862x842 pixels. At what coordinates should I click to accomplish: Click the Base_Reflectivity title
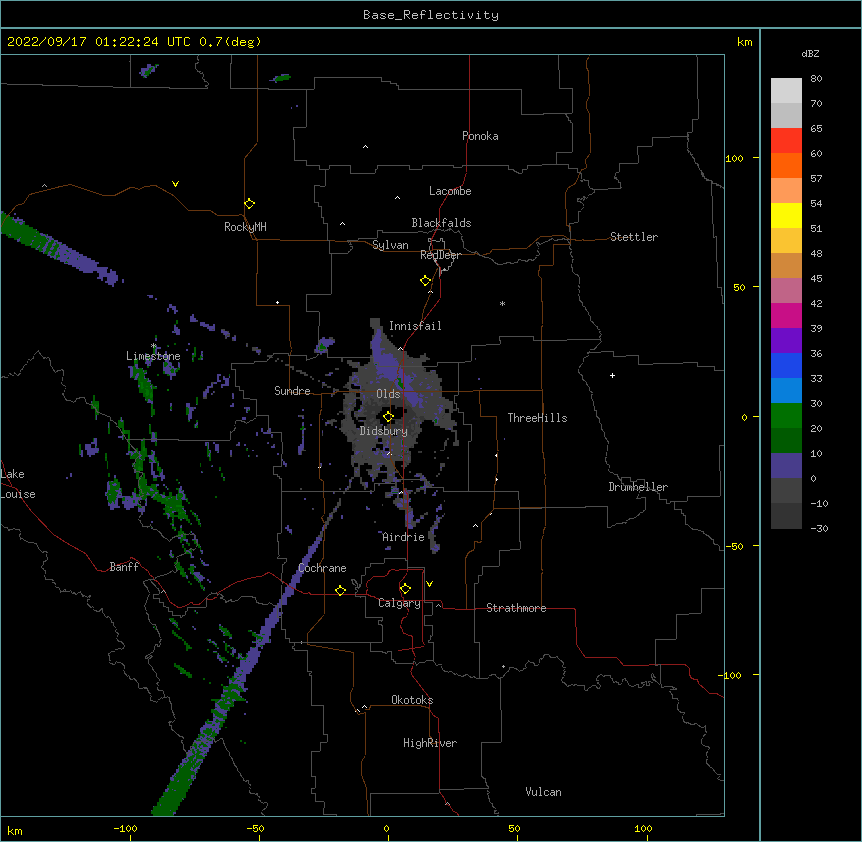431,15
